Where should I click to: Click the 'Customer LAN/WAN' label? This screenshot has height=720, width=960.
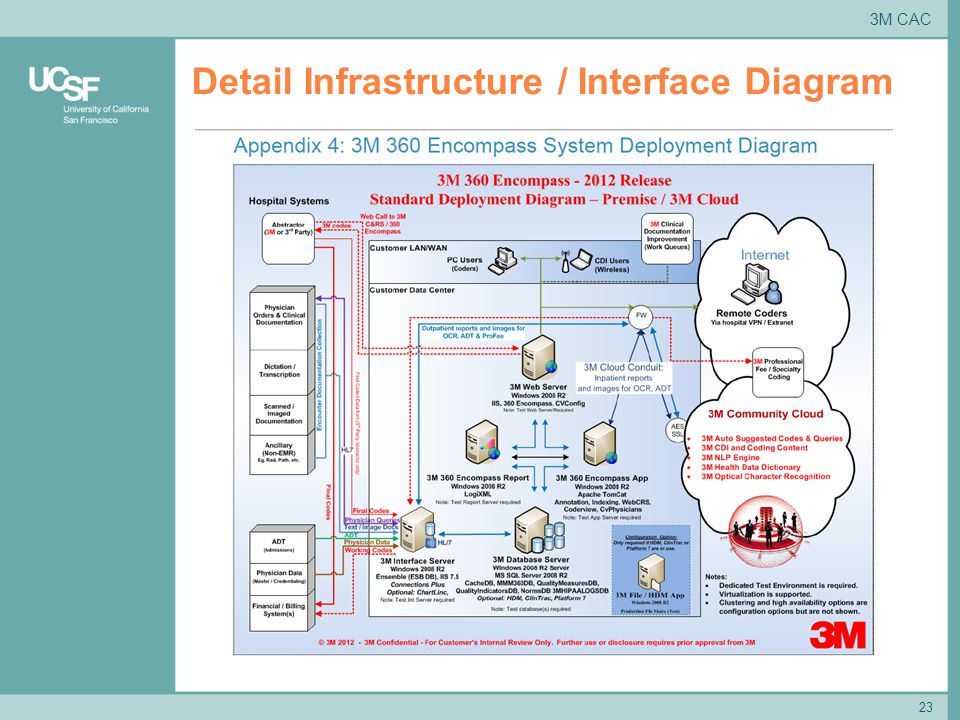click(x=408, y=248)
